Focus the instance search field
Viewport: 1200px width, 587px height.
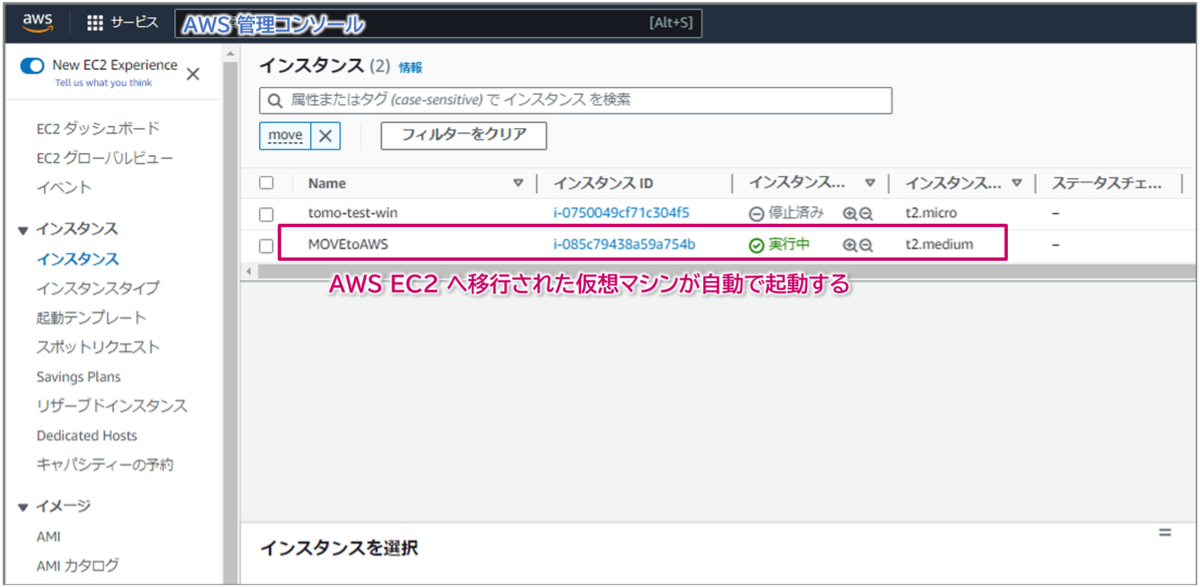tap(575, 100)
